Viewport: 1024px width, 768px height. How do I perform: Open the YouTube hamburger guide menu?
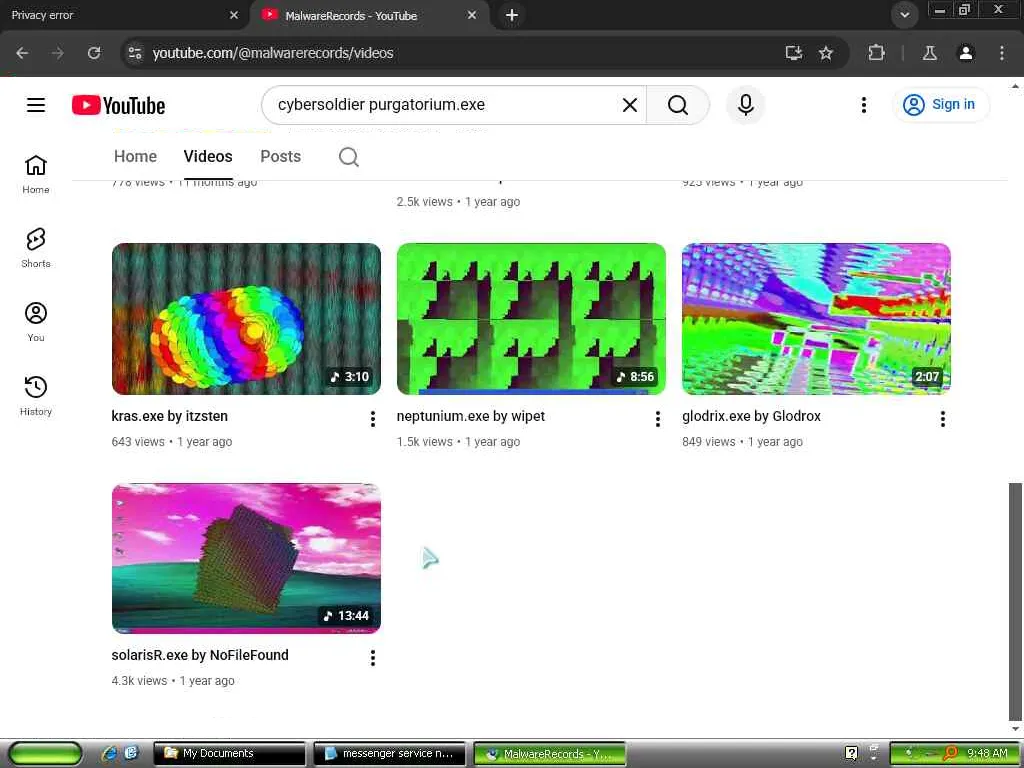click(36, 105)
